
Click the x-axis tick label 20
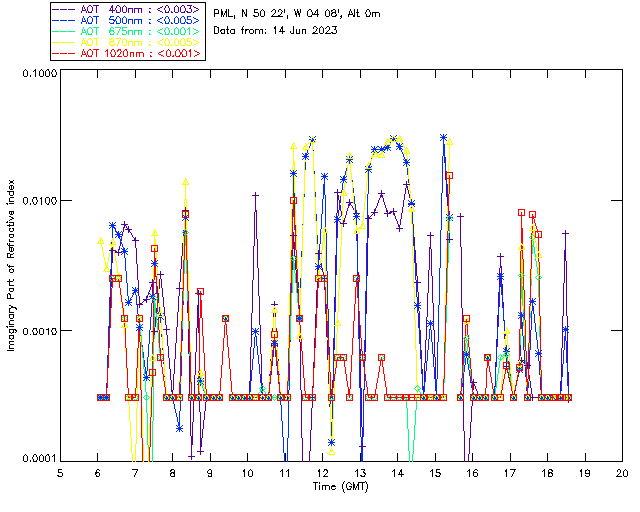[x=622, y=473]
